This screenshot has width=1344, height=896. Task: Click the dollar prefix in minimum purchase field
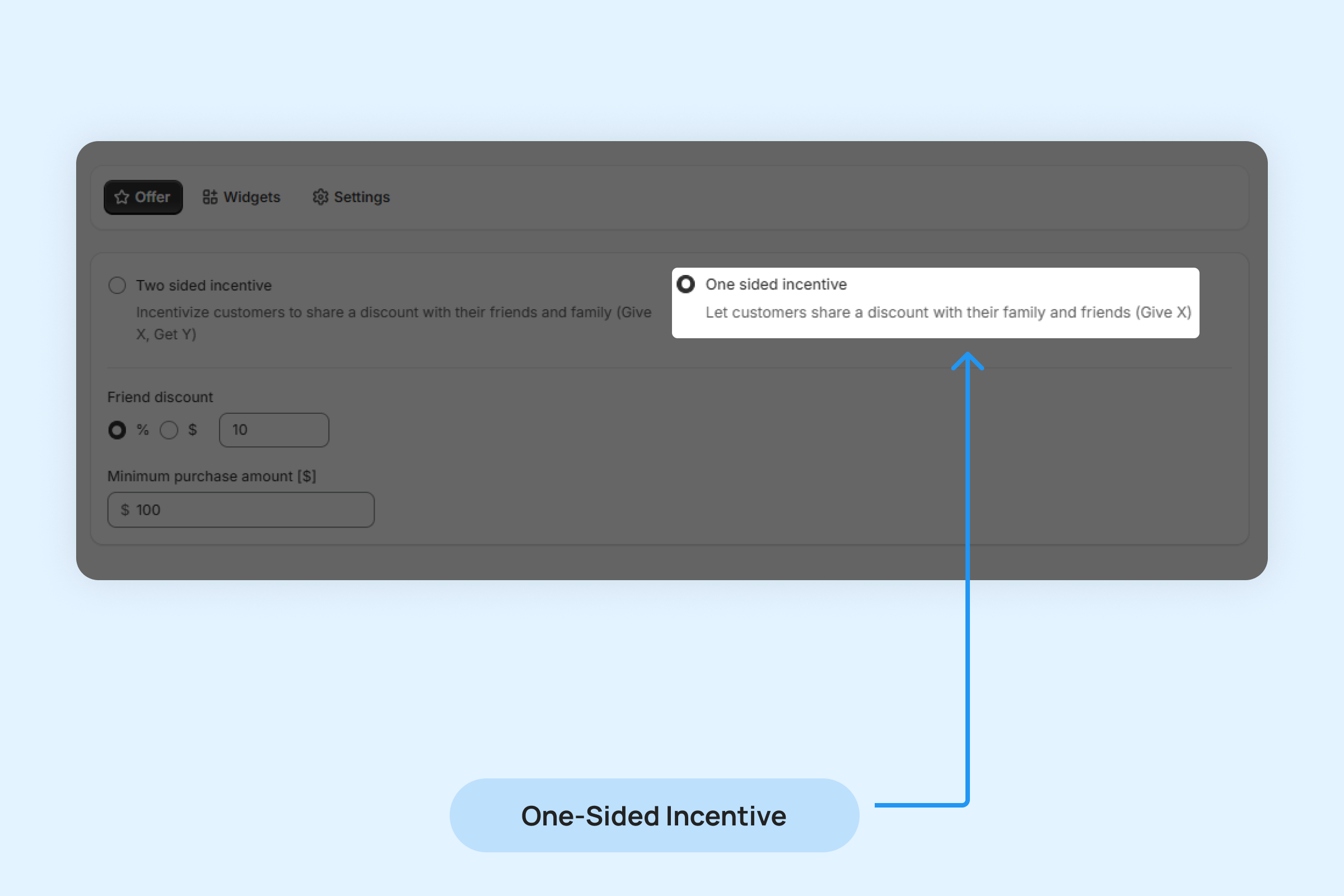coord(125,510)
